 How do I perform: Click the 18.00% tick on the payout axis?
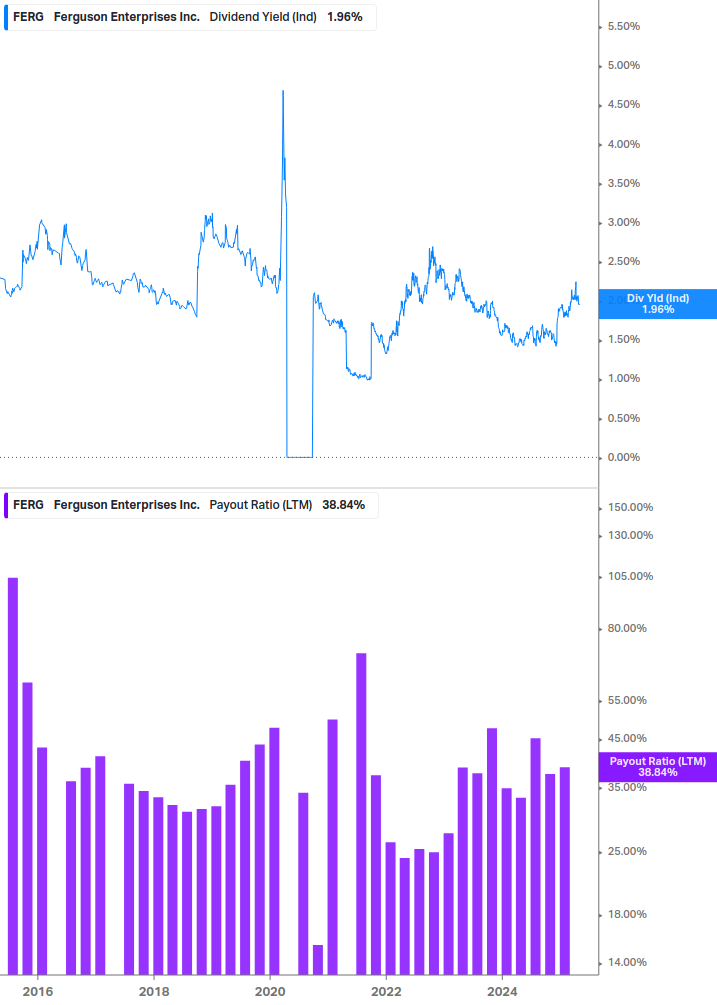click(627, 915)
